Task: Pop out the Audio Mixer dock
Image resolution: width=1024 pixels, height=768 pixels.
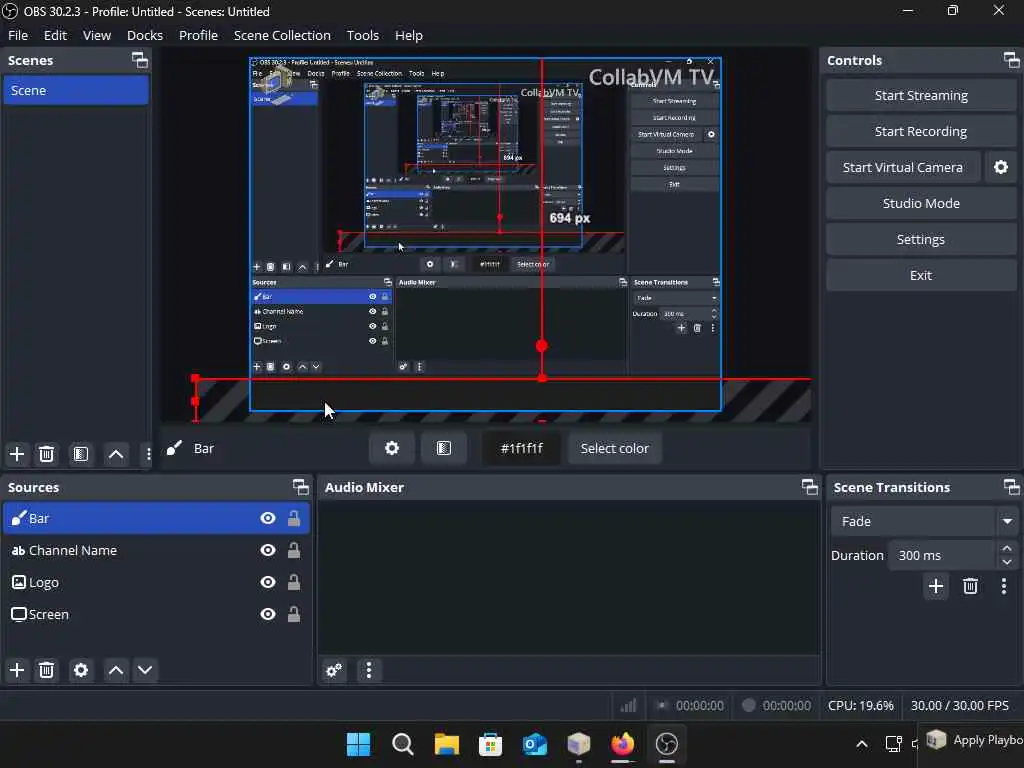Action: [x=810, y=487]
